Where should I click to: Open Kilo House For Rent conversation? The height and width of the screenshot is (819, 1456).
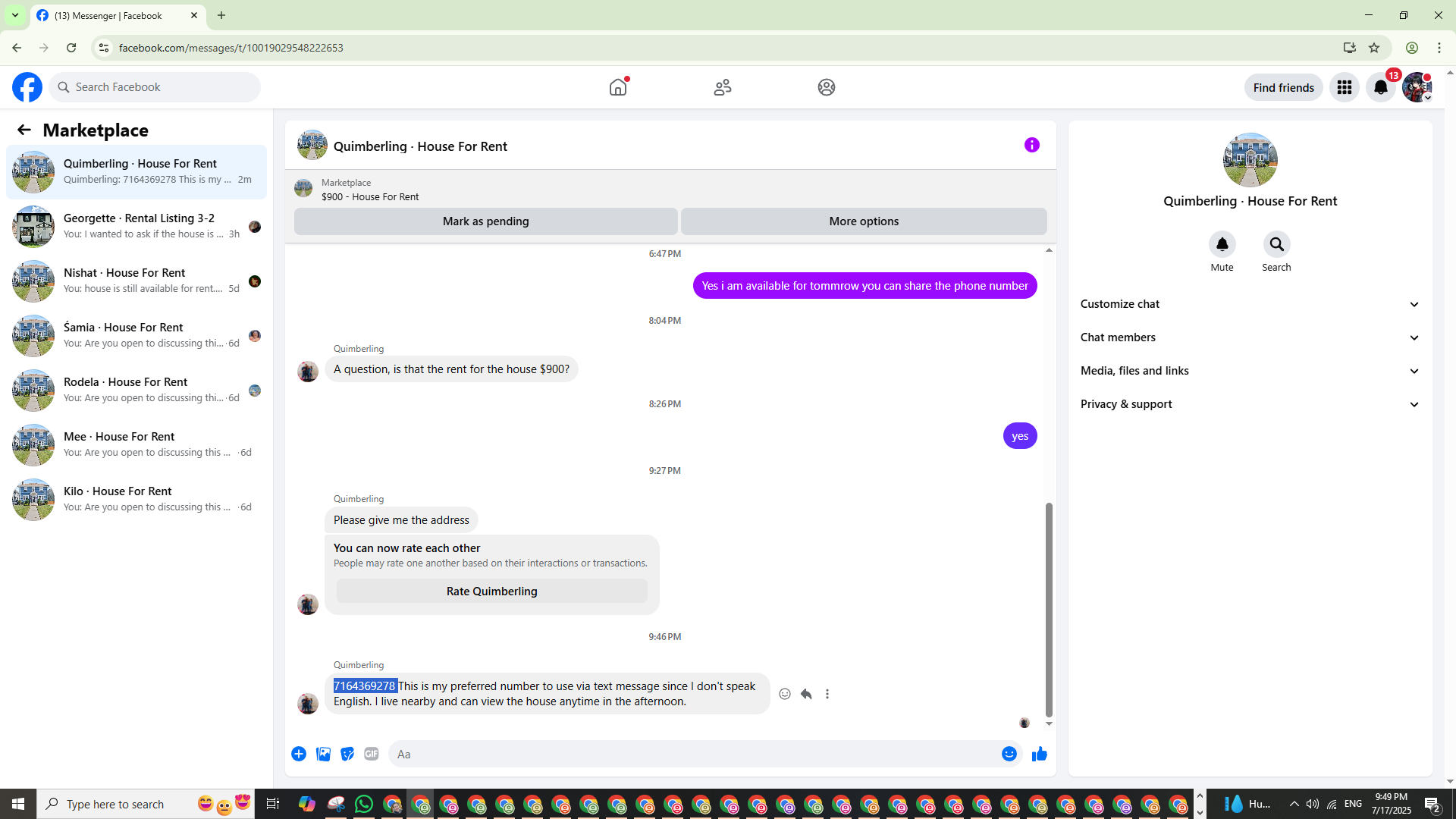(136, 500)
